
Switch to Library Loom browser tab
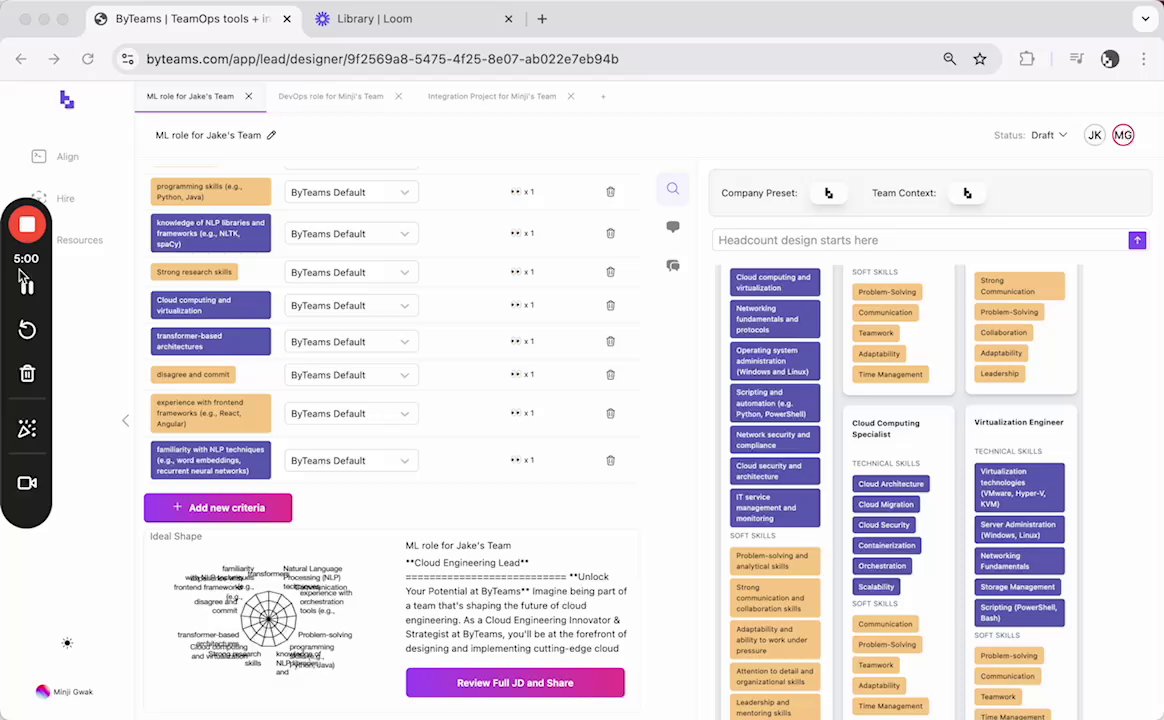pyautogui.click(x=374, y=19)
